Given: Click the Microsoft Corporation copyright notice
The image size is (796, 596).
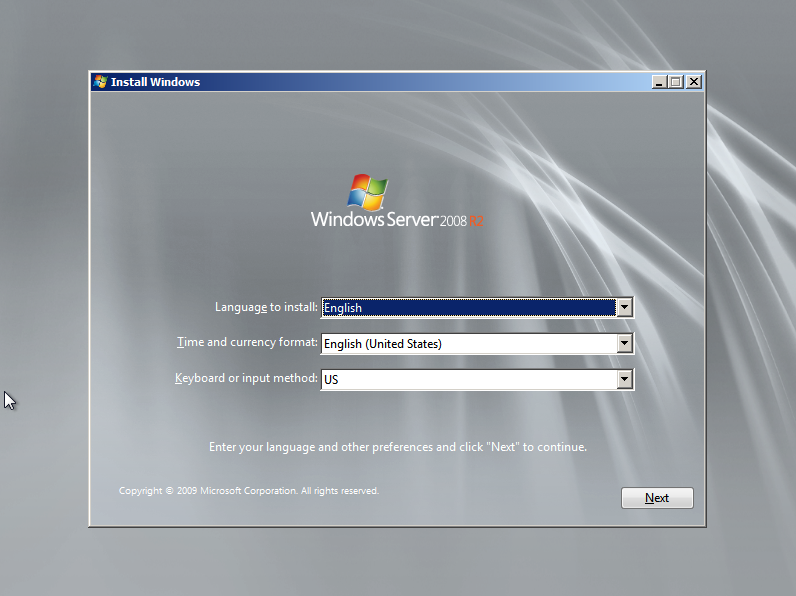Looking at the screenshot, I should click(x=249, y=491).
